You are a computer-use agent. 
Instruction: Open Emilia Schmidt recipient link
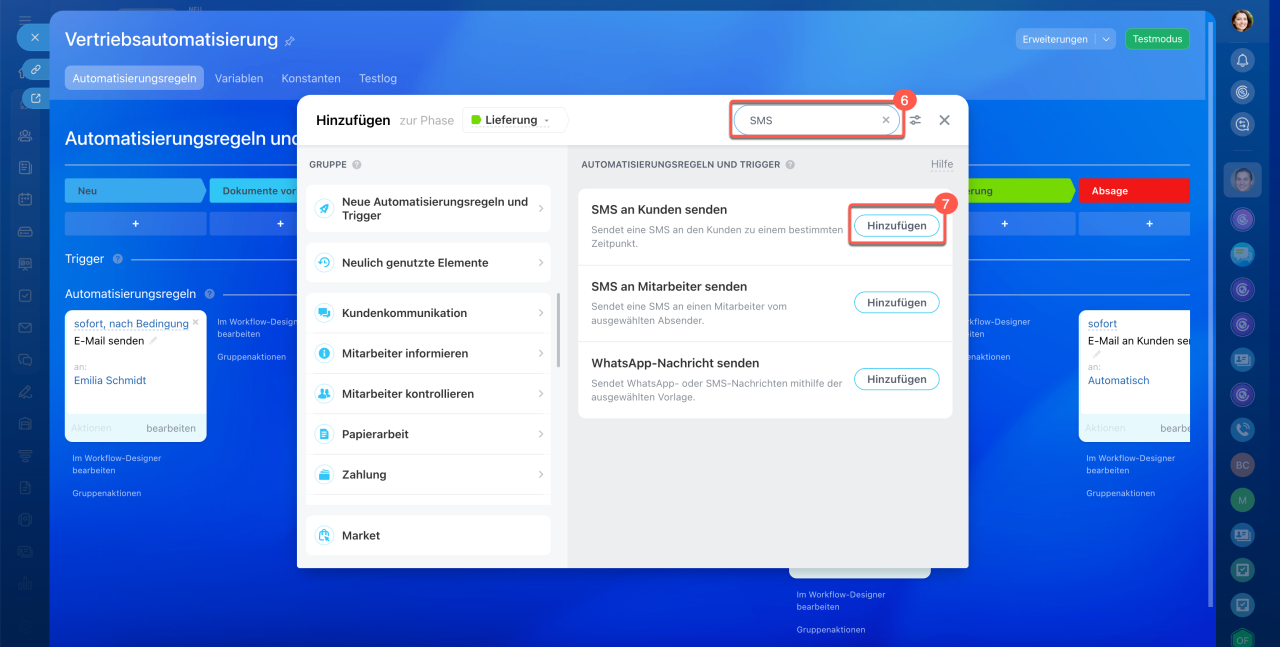coord(110,380)
